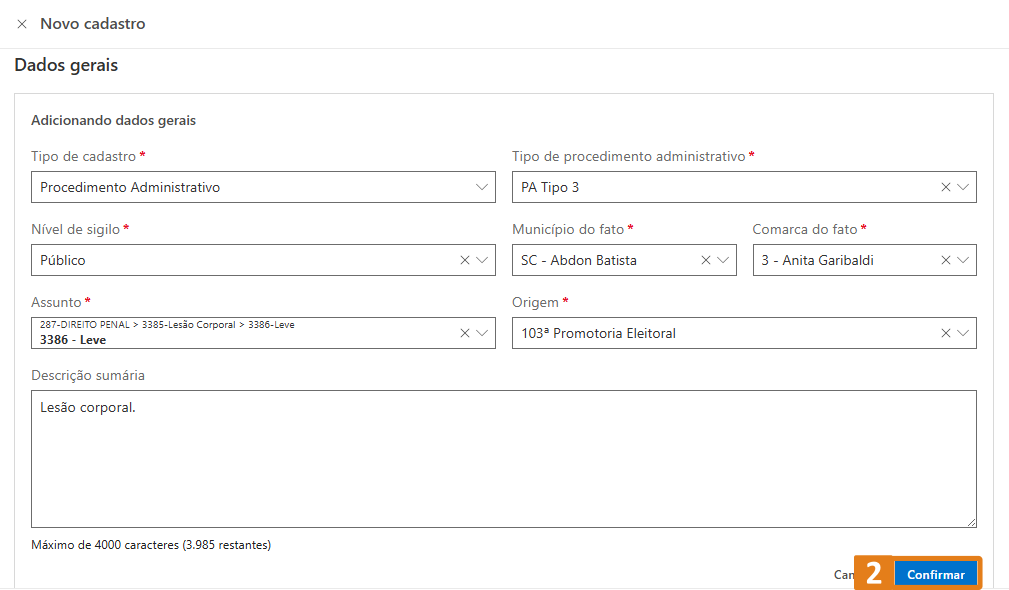This screenshot has height=590, width=1009.
Task: Open the Município do fato dropdown arrow
Action: click(723, 260)
